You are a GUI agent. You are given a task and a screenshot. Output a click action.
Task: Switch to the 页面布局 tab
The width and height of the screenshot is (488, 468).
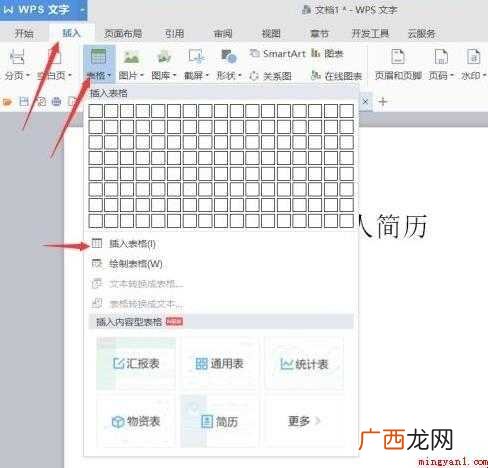point(123,33)
